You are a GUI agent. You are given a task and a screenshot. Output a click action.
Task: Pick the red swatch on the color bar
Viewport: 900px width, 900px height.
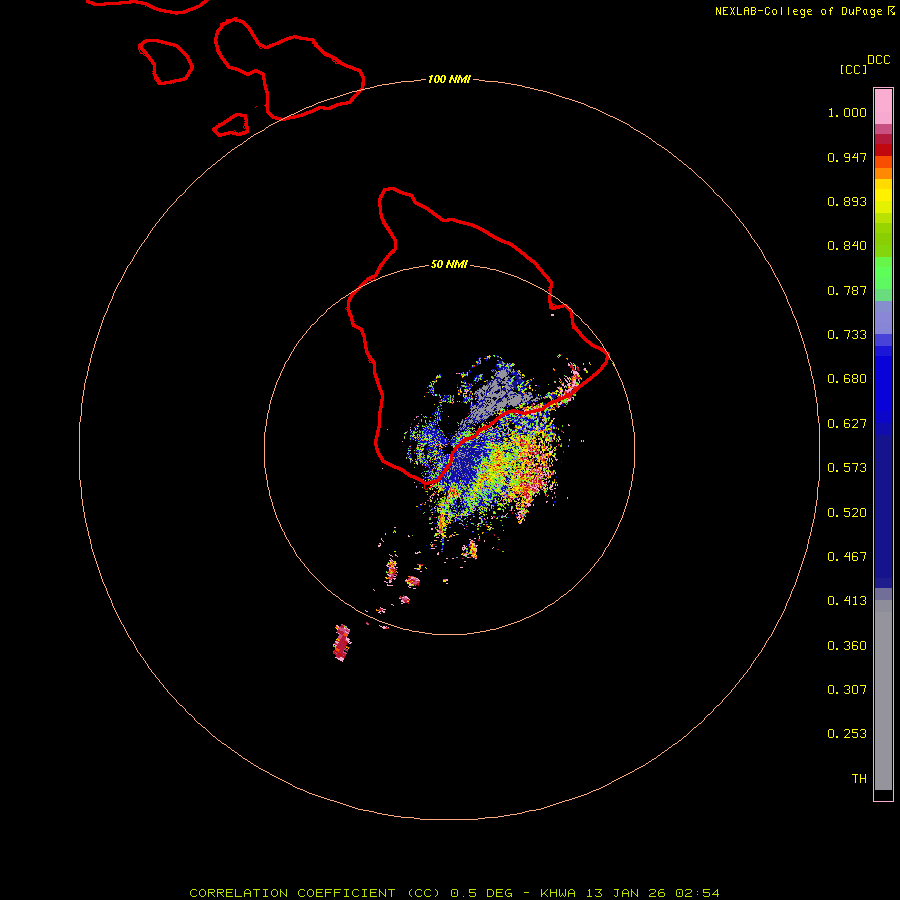click(883, 150)
